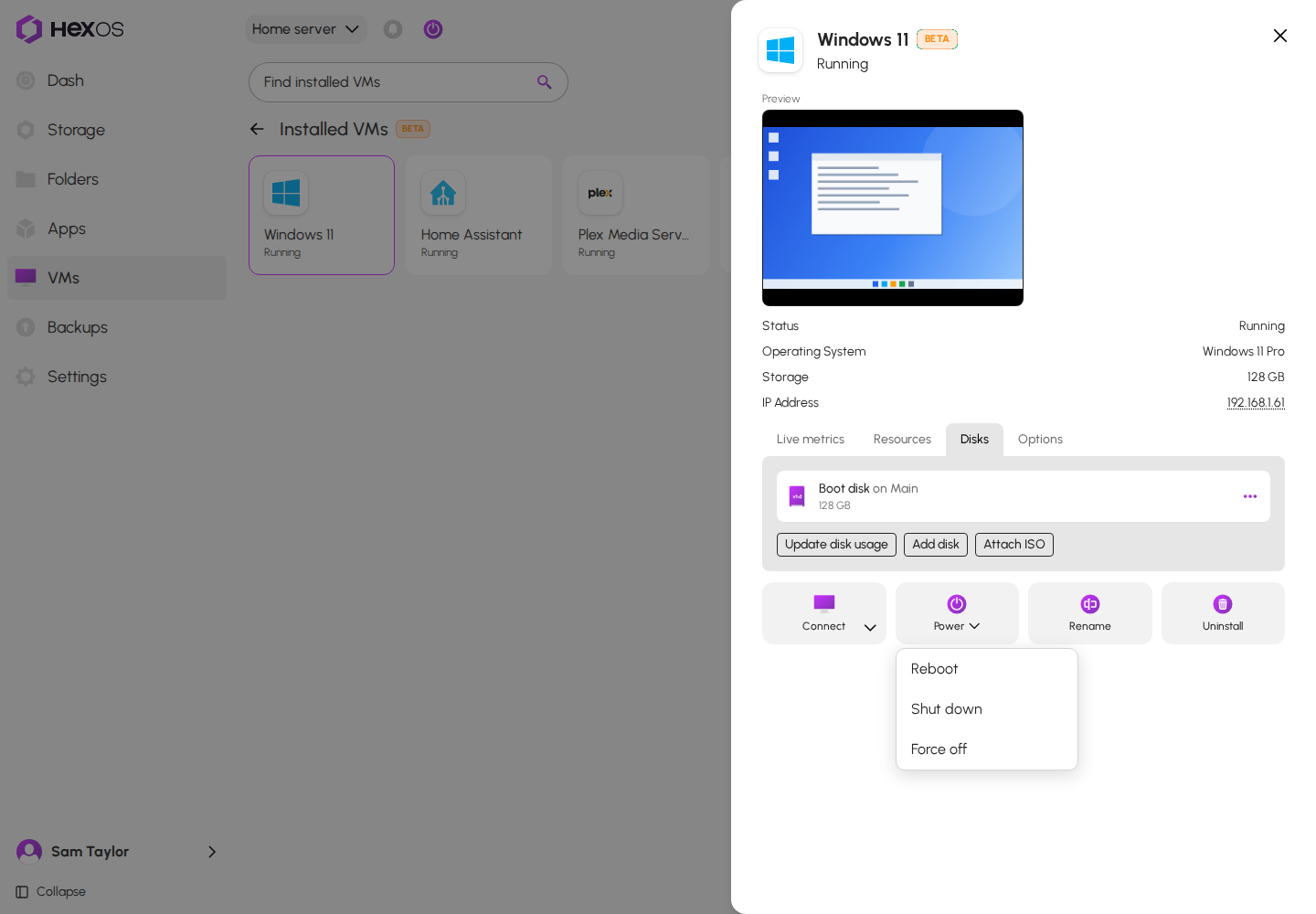Open Storage from the sidebar icon

tap(26, 130)
